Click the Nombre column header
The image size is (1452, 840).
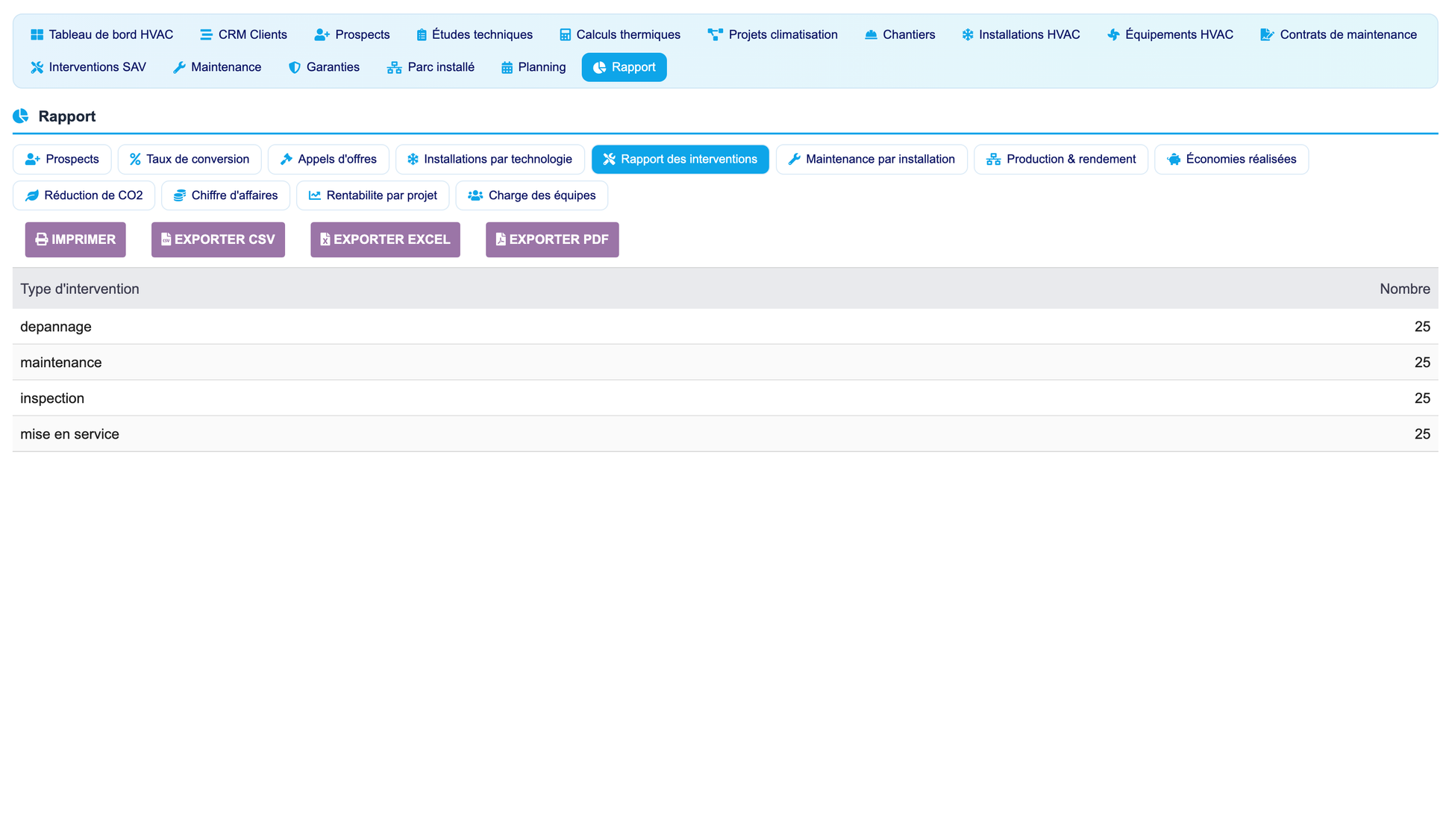point(1404,289)
